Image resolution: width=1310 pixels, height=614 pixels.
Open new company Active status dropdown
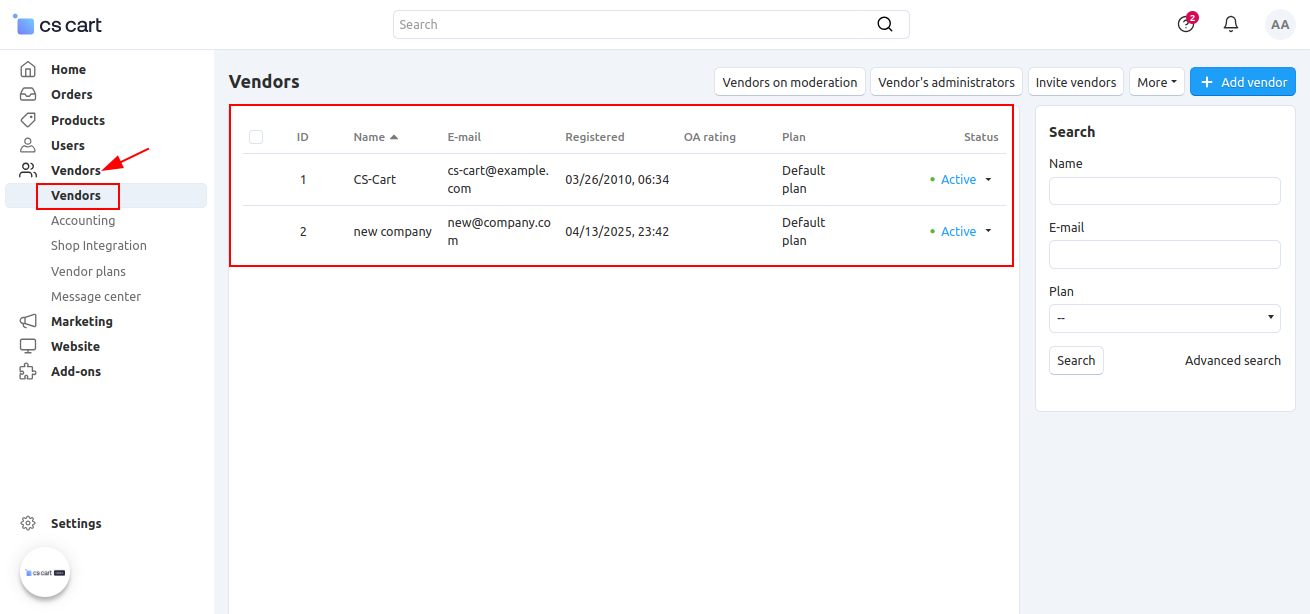pyautogui.click(x=962, y=232)
